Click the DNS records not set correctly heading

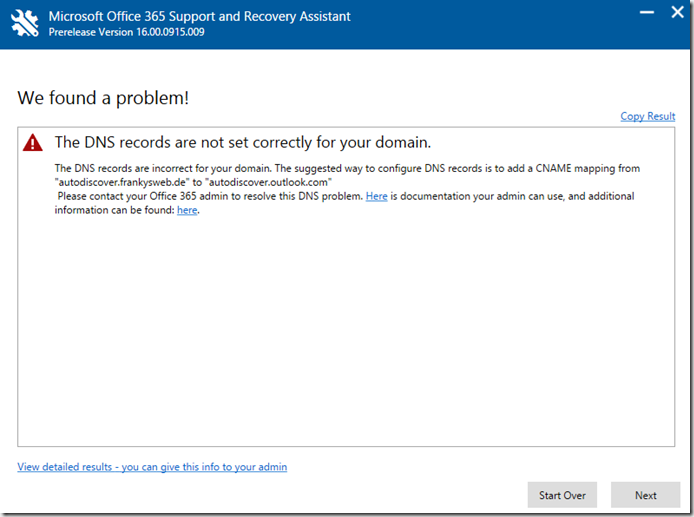click(x=243, y=143)
